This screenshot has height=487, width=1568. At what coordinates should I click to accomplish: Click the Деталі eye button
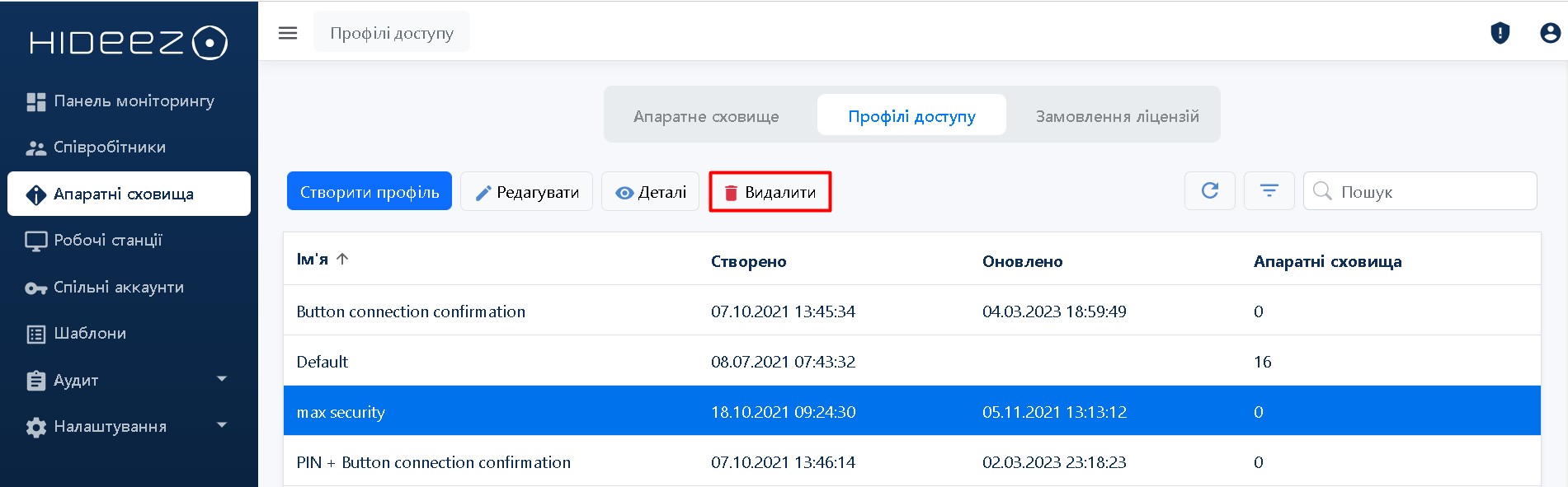coord(650,192)
